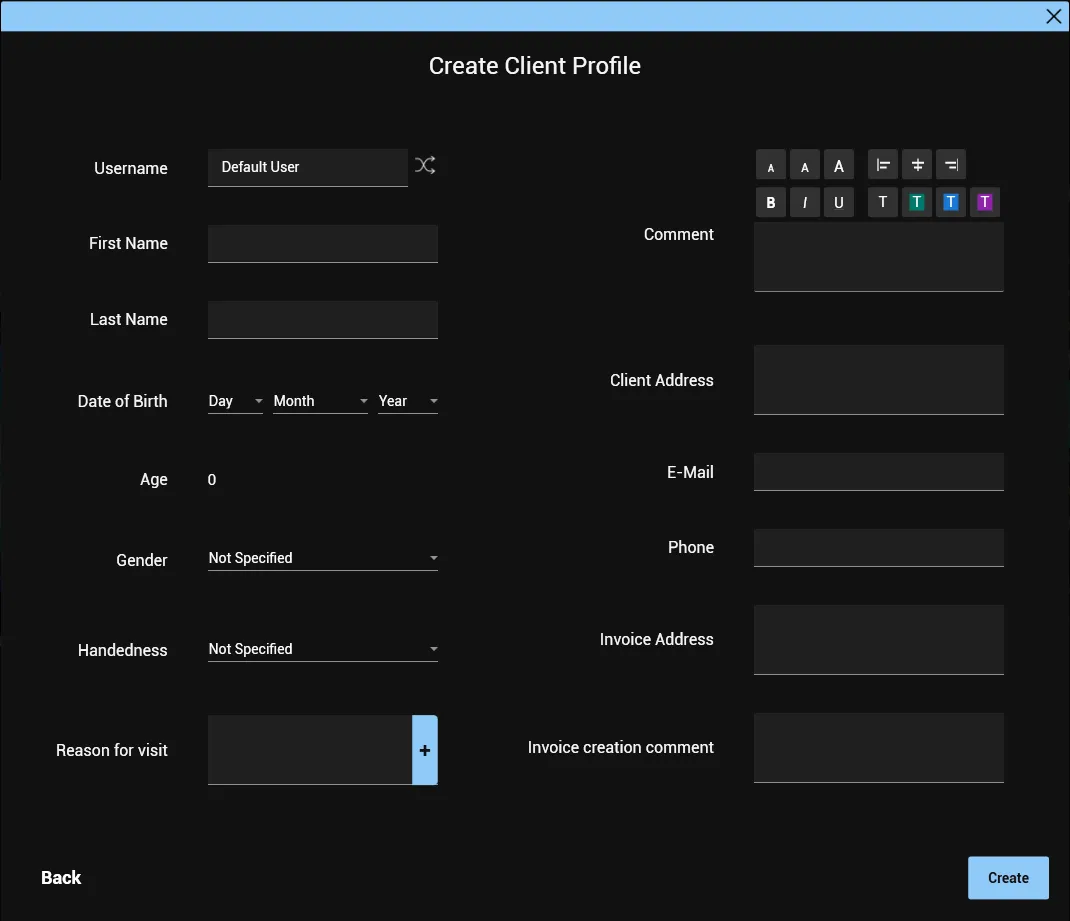
Task: Expand the Handedness dropdown
Action: (x=323, y=649)
